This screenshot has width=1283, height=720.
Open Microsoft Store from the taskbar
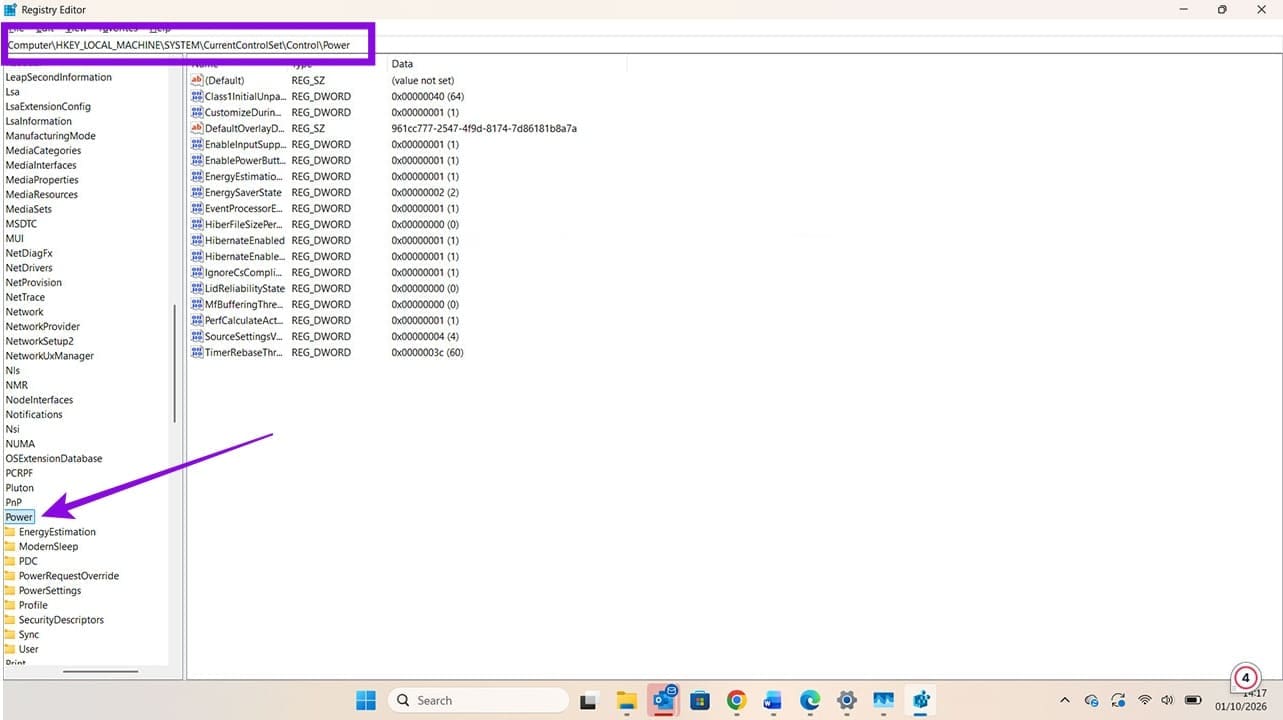700,700
